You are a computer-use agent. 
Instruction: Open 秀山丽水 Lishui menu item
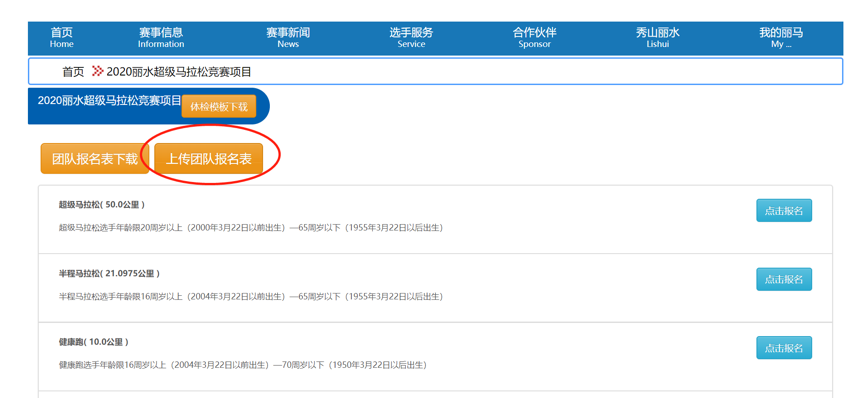[x=658, y=38]
